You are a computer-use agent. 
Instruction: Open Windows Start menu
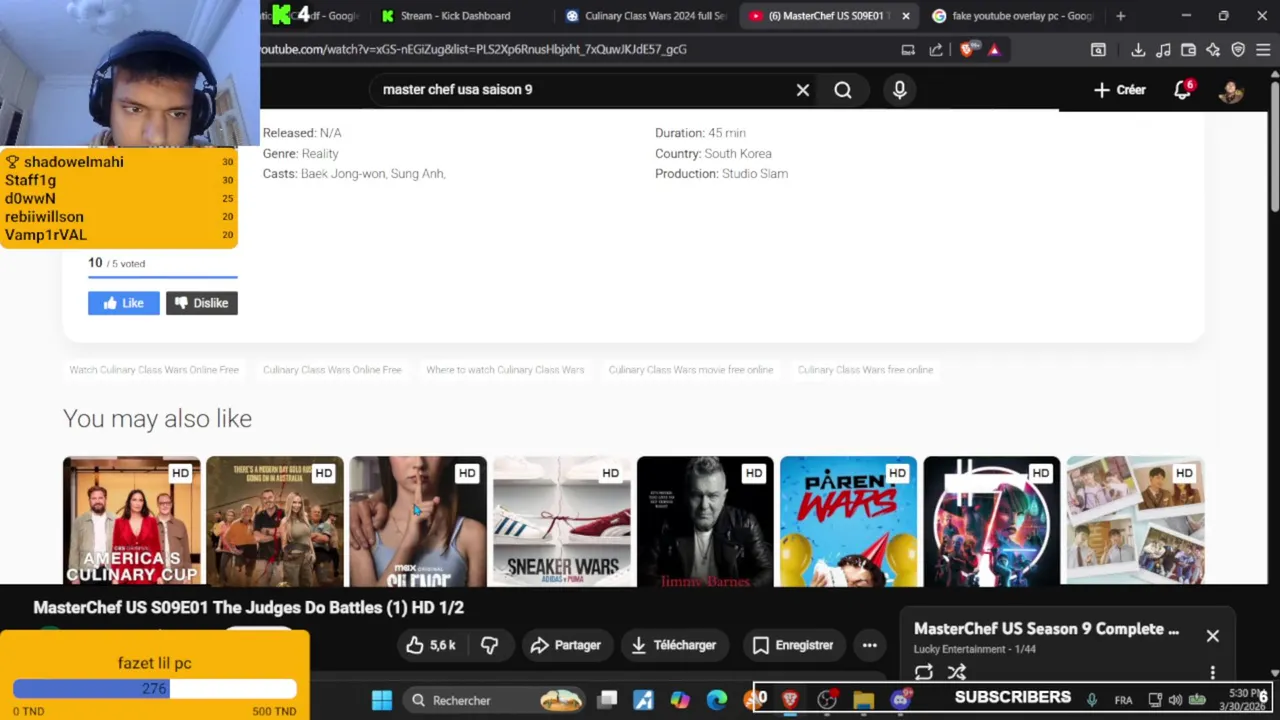(x=382, y=700)
